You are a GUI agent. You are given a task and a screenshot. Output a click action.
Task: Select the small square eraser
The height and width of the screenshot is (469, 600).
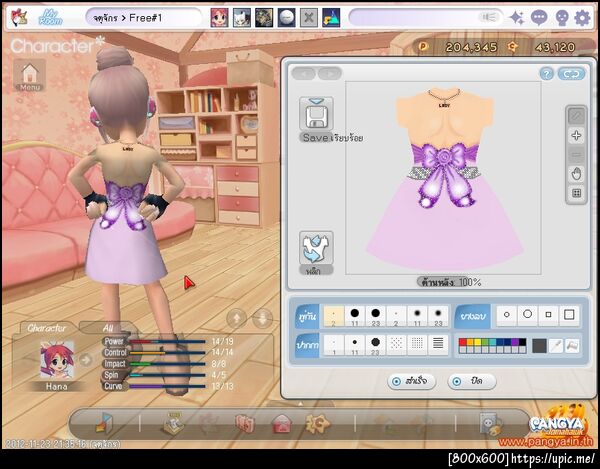[x=548, y=315]
